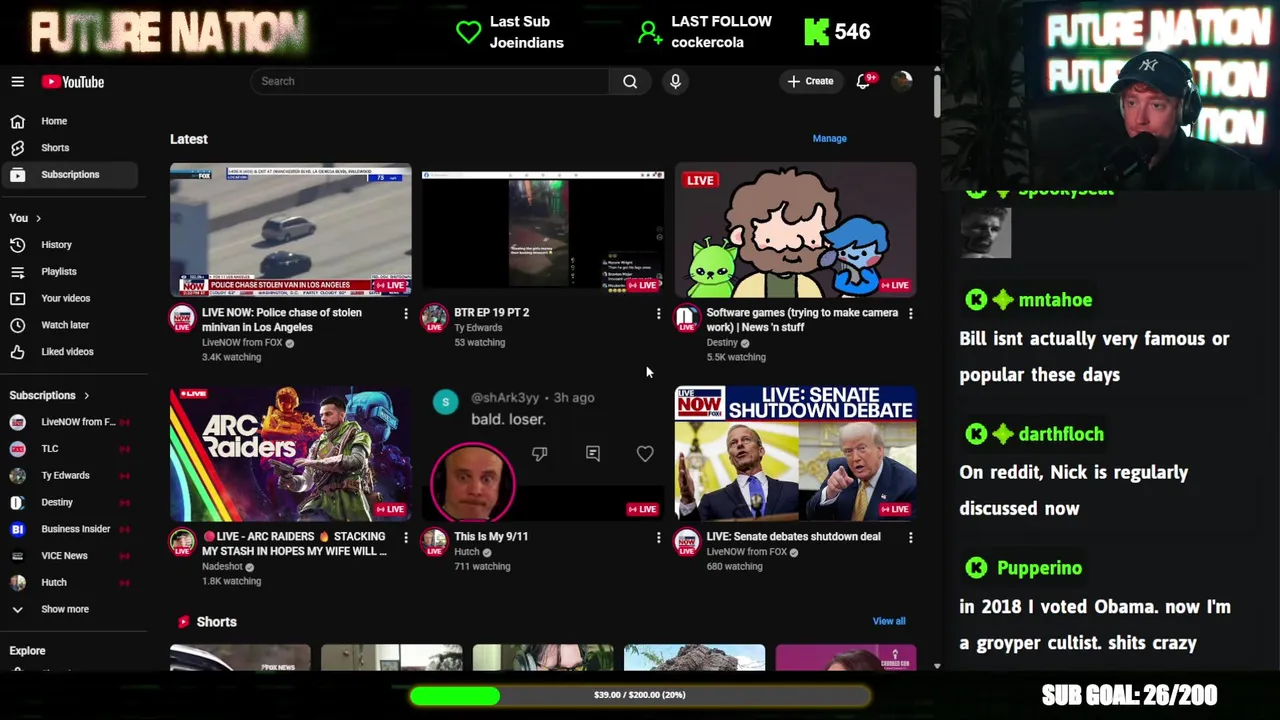Open BTR EP 19 PT 2 thumbnail
The height and width of the screenshot is (720, 1280).
(x=543, y=231)
